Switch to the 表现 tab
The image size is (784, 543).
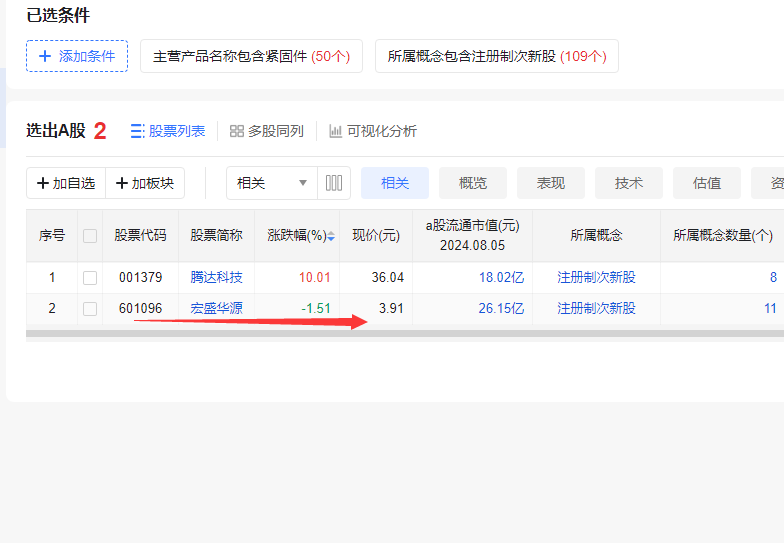coord(551,183)
